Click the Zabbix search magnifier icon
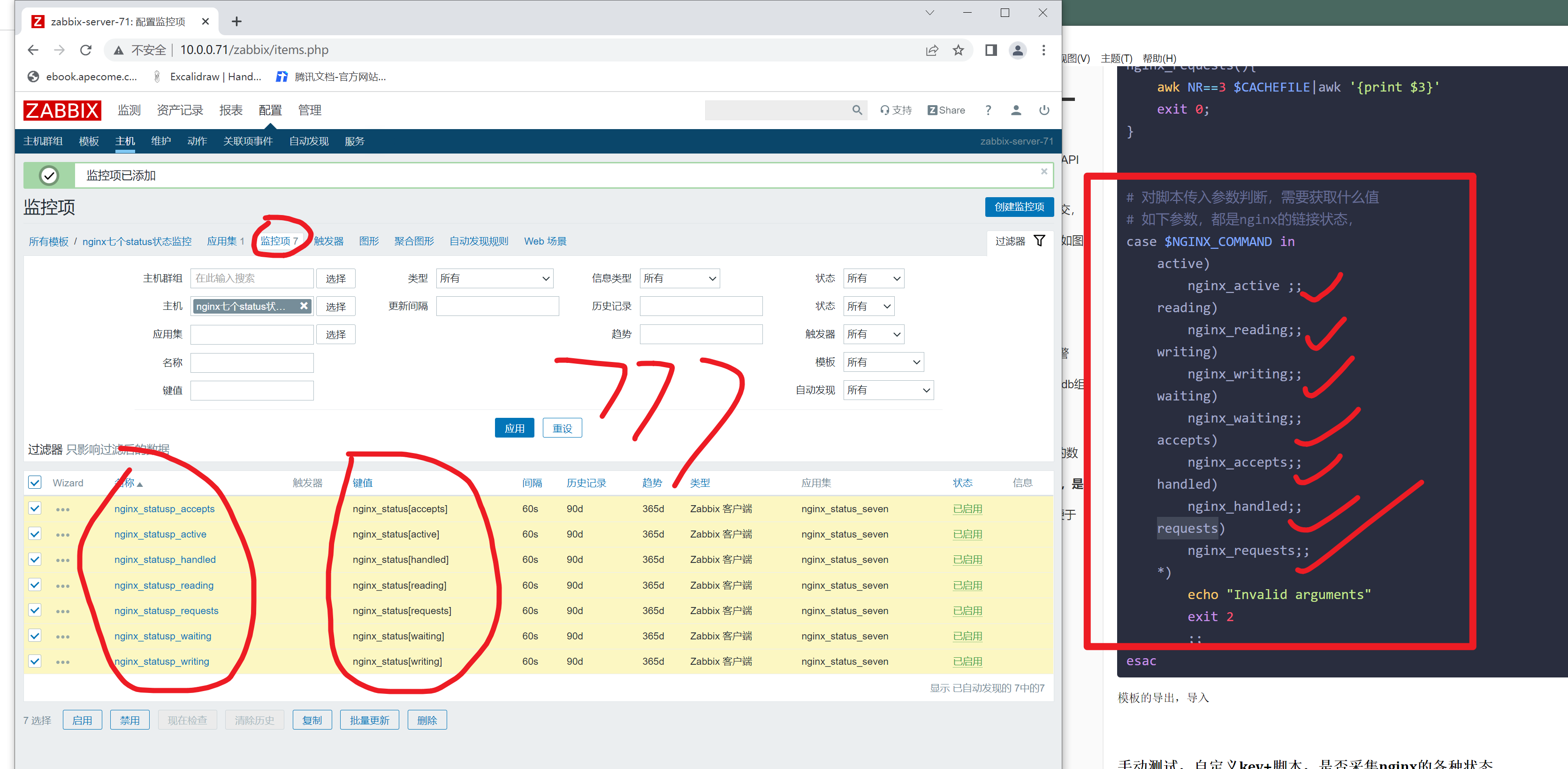This screenshot has width=1568, height=769. coord(856,110)
